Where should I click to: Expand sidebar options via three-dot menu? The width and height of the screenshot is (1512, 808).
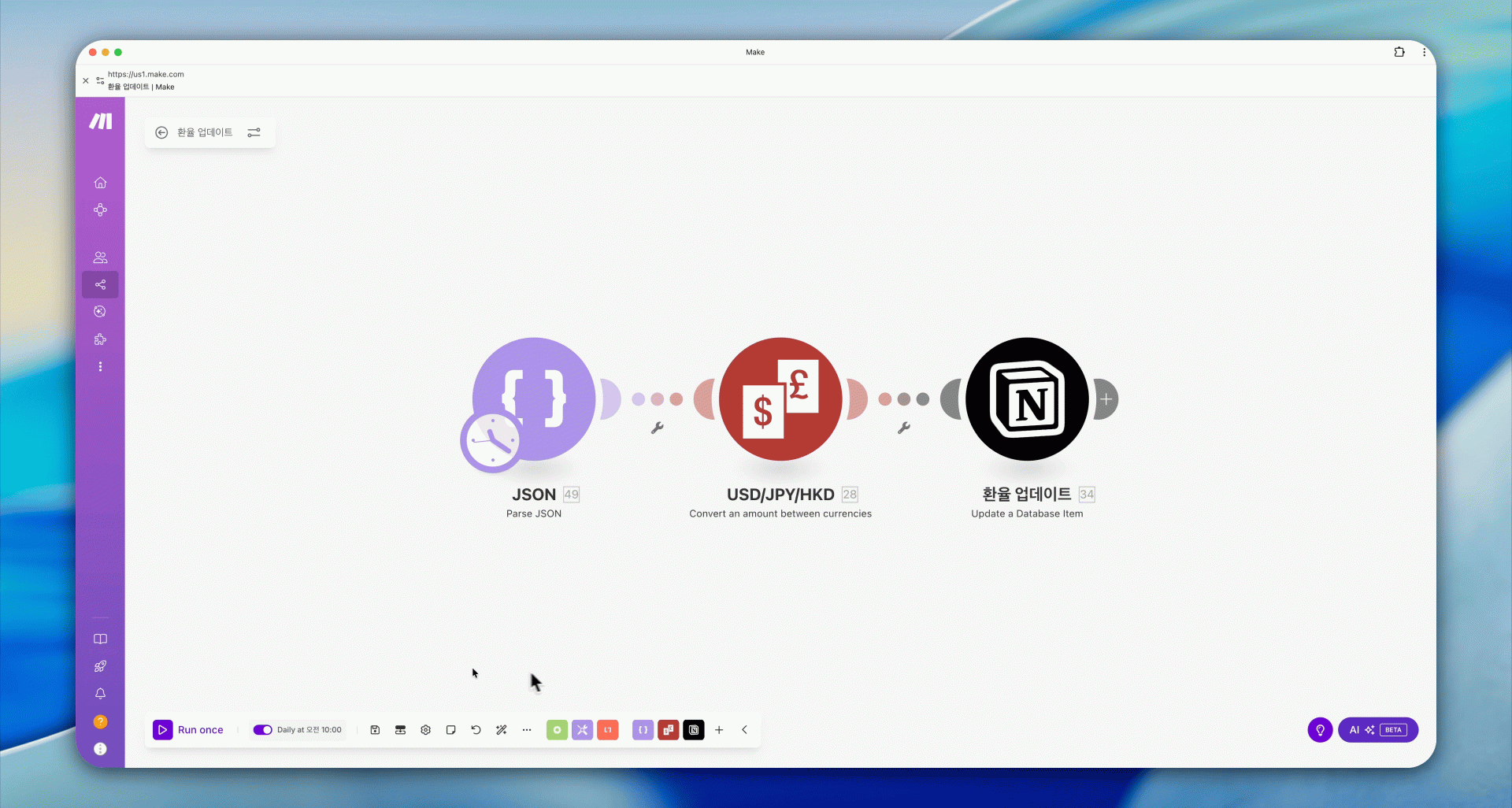100,367
